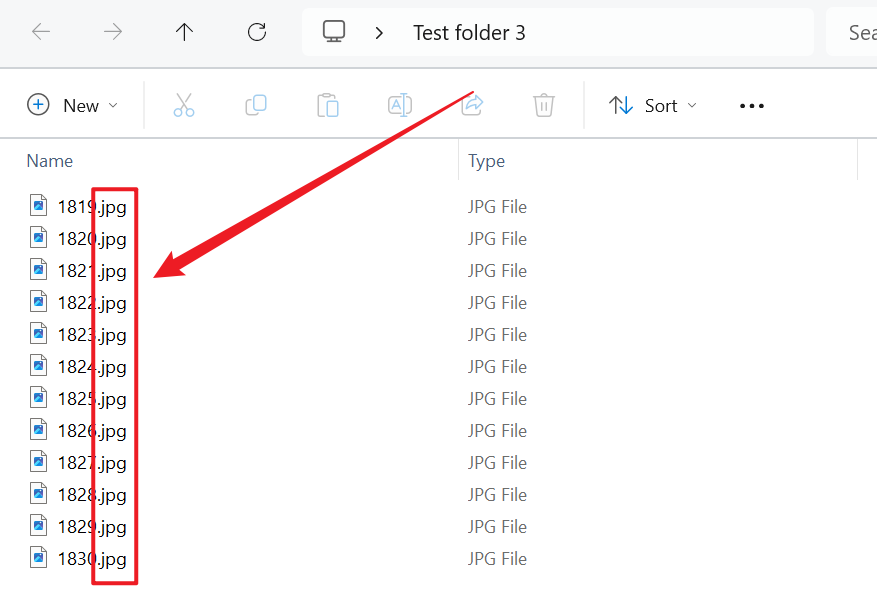Click the Forward navigation arrow
The image size is (877, 593).
(x=113, y=32)
